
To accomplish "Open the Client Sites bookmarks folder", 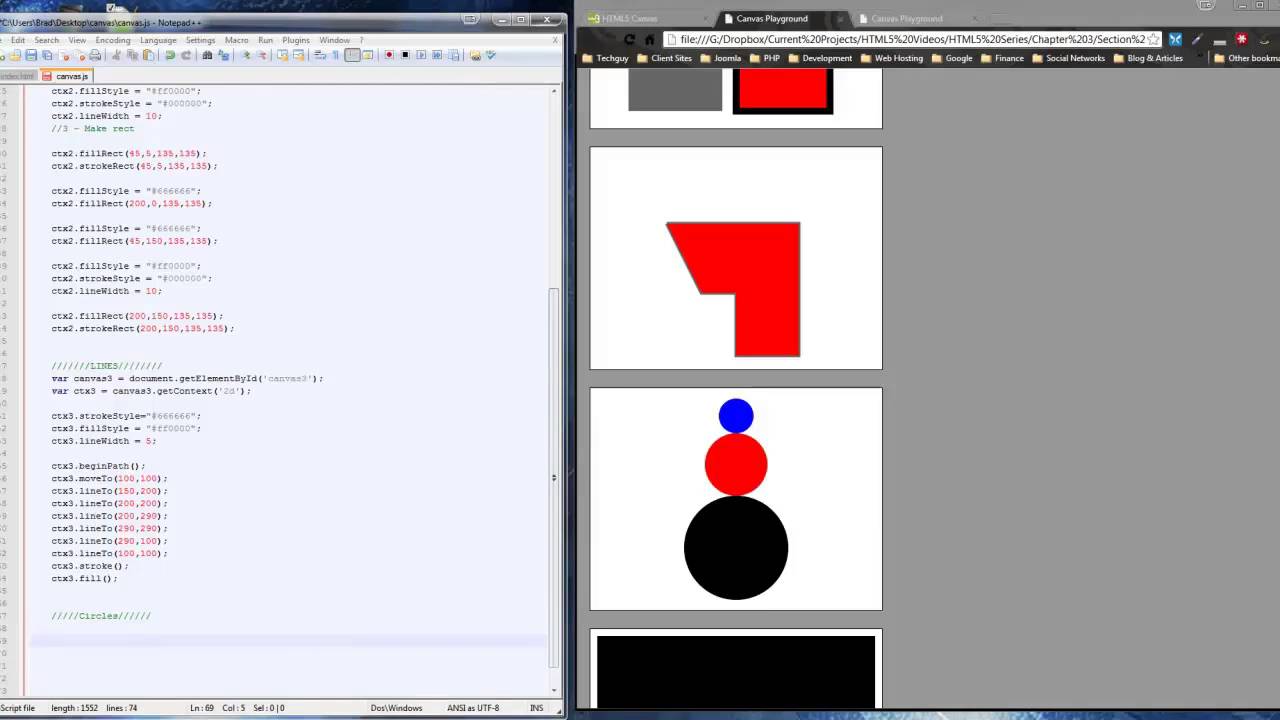I will coord(663,58).
